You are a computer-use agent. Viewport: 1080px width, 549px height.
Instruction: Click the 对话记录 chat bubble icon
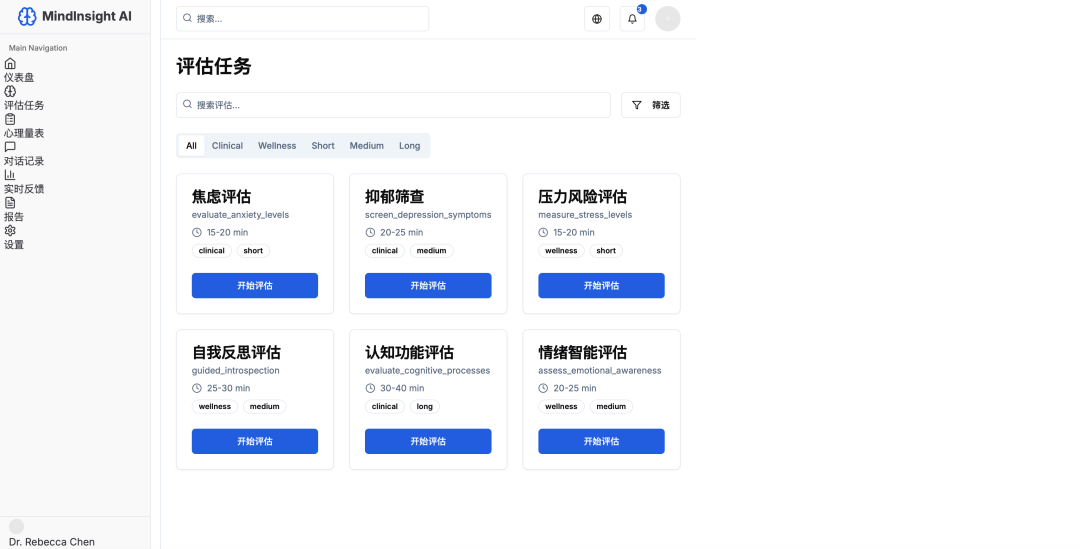click(x=10, y=147)
